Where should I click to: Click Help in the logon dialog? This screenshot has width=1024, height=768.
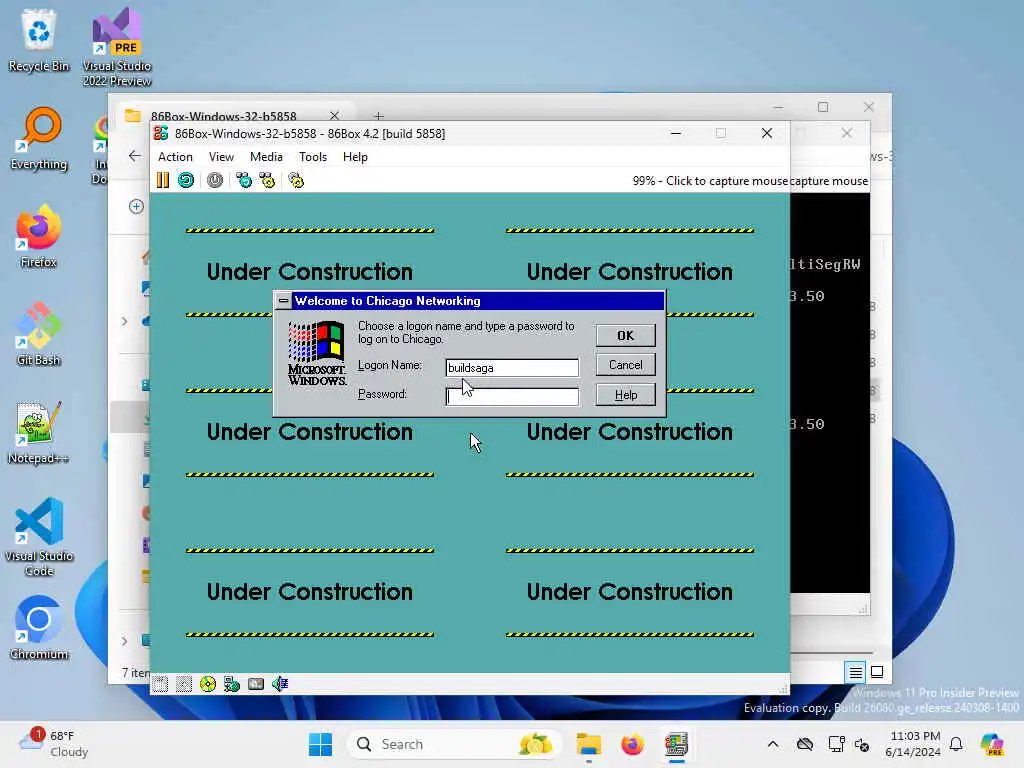tap(625, 394)
